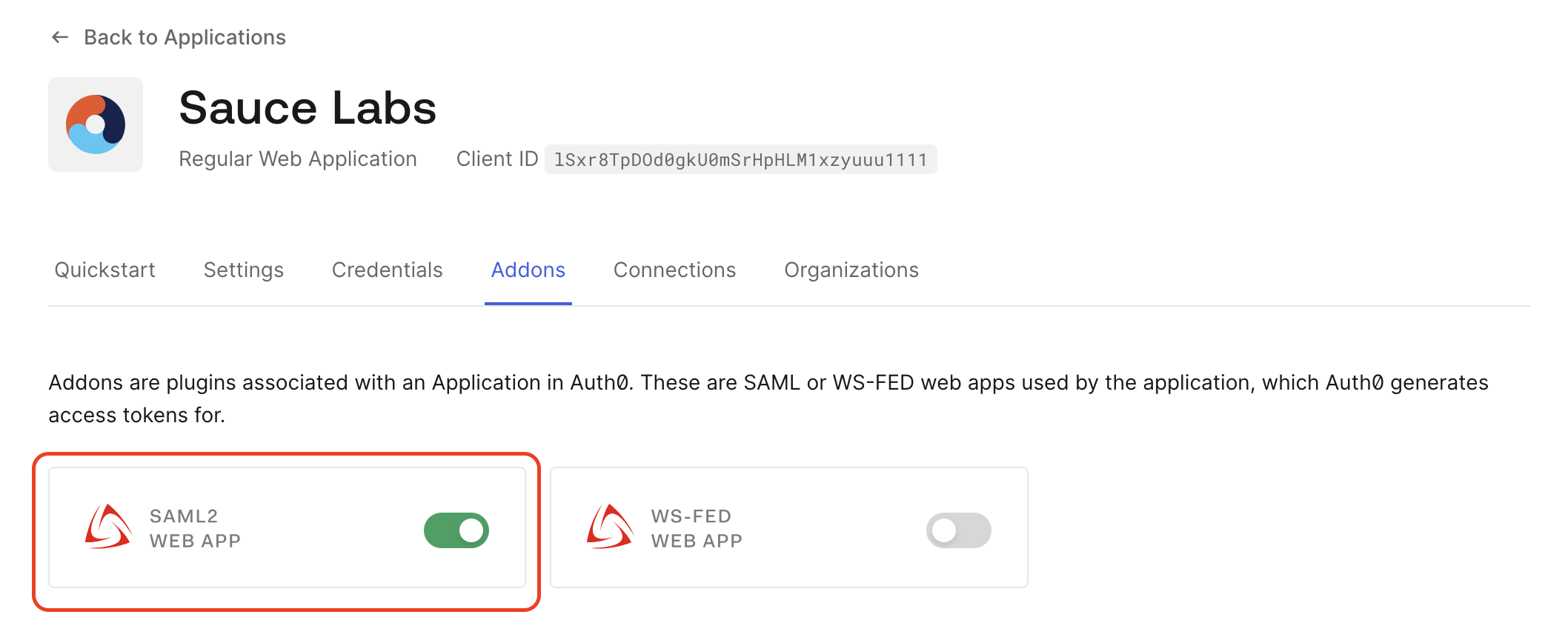This screenshot has height=643, width=1568.
Task: Click the Sauce Labs application logo
Action: tap(96, 124)
